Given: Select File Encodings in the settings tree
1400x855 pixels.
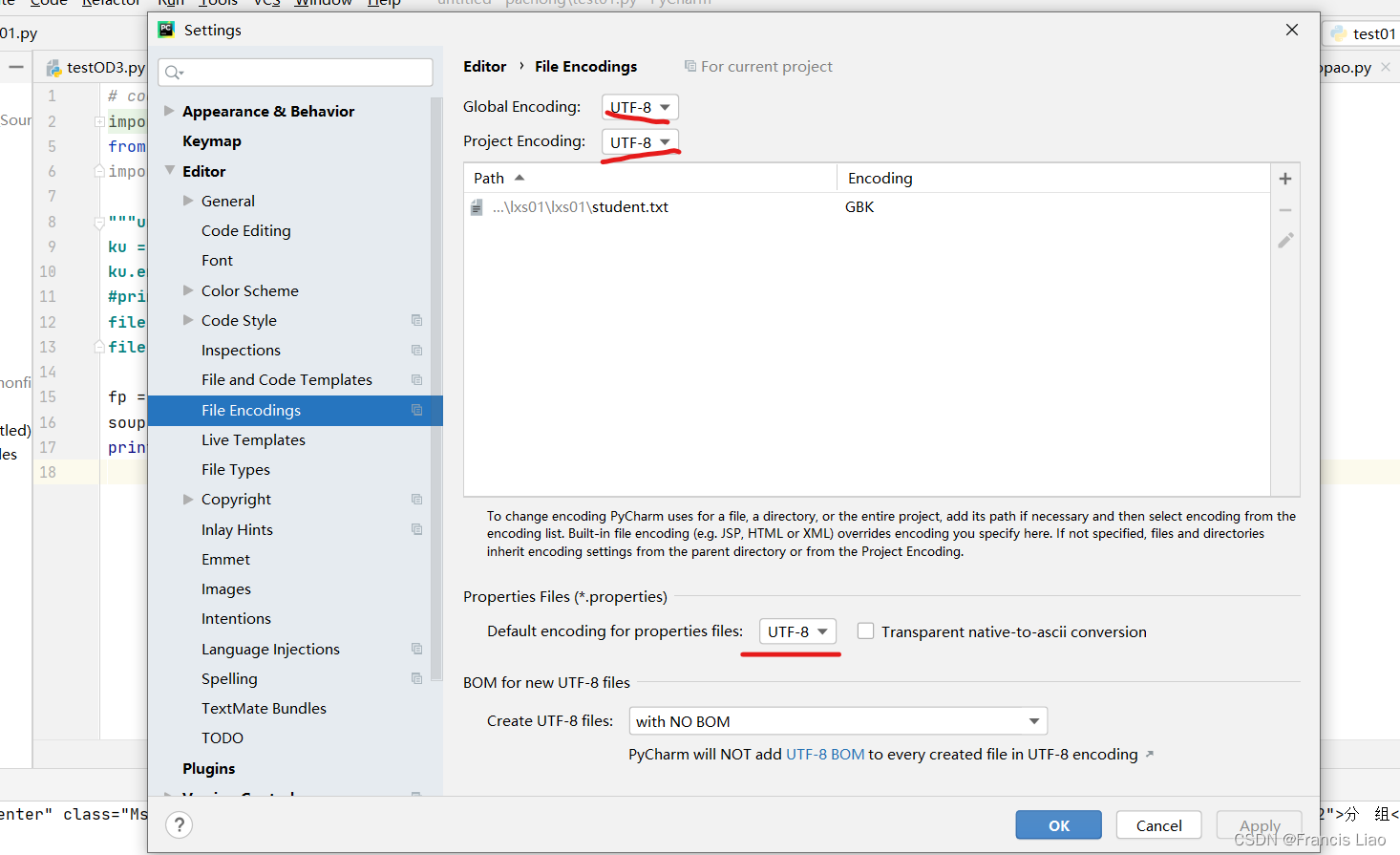Looking at the screenshot, I should 251,410.
